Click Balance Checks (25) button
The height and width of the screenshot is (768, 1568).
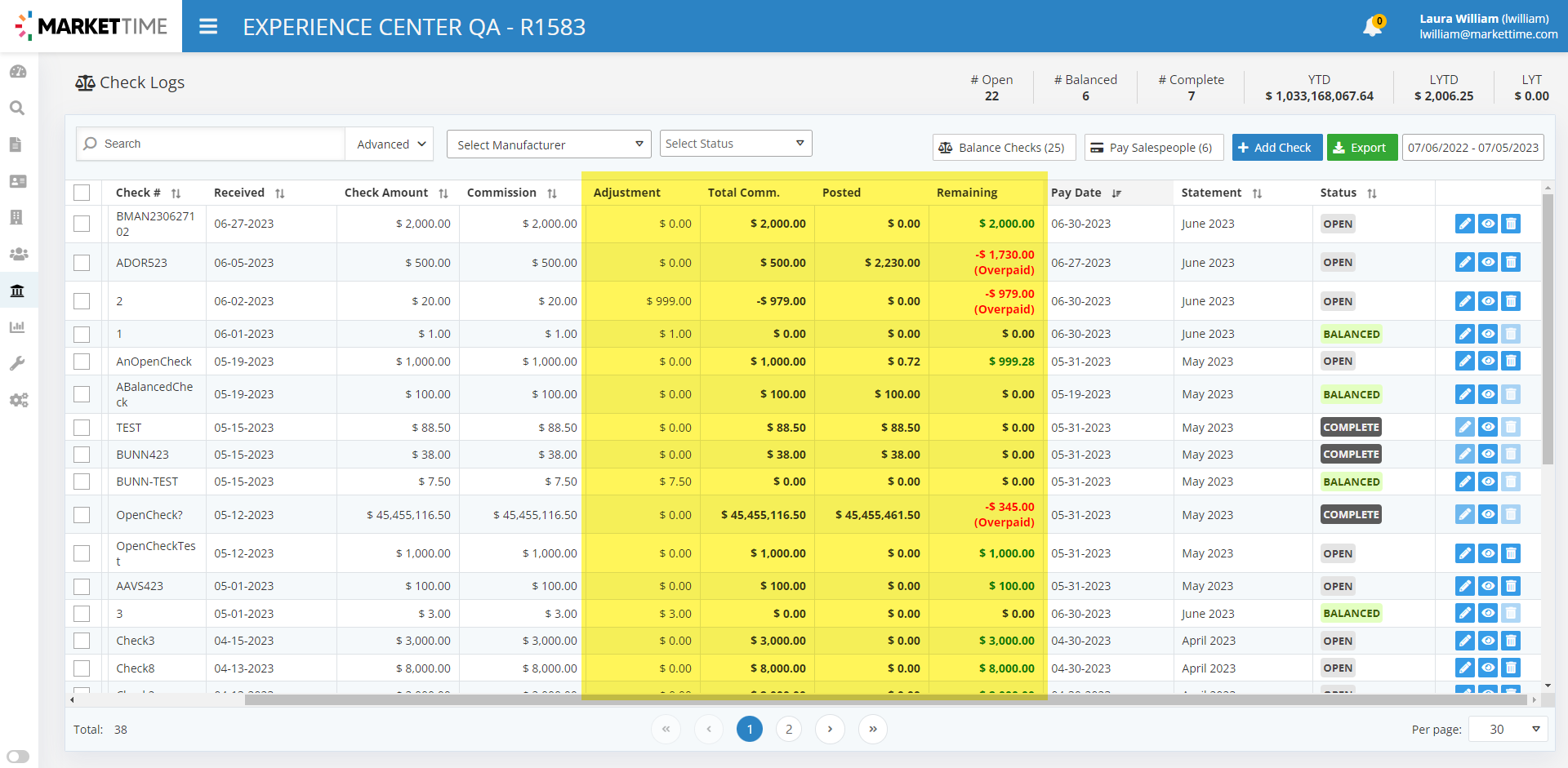coord(1004,148)
